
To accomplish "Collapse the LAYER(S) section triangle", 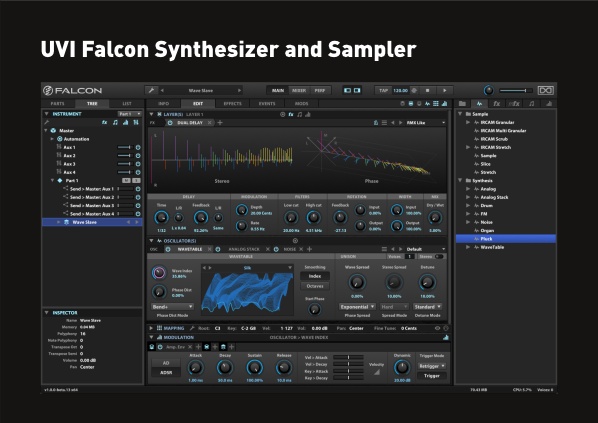I will [151, 114].
